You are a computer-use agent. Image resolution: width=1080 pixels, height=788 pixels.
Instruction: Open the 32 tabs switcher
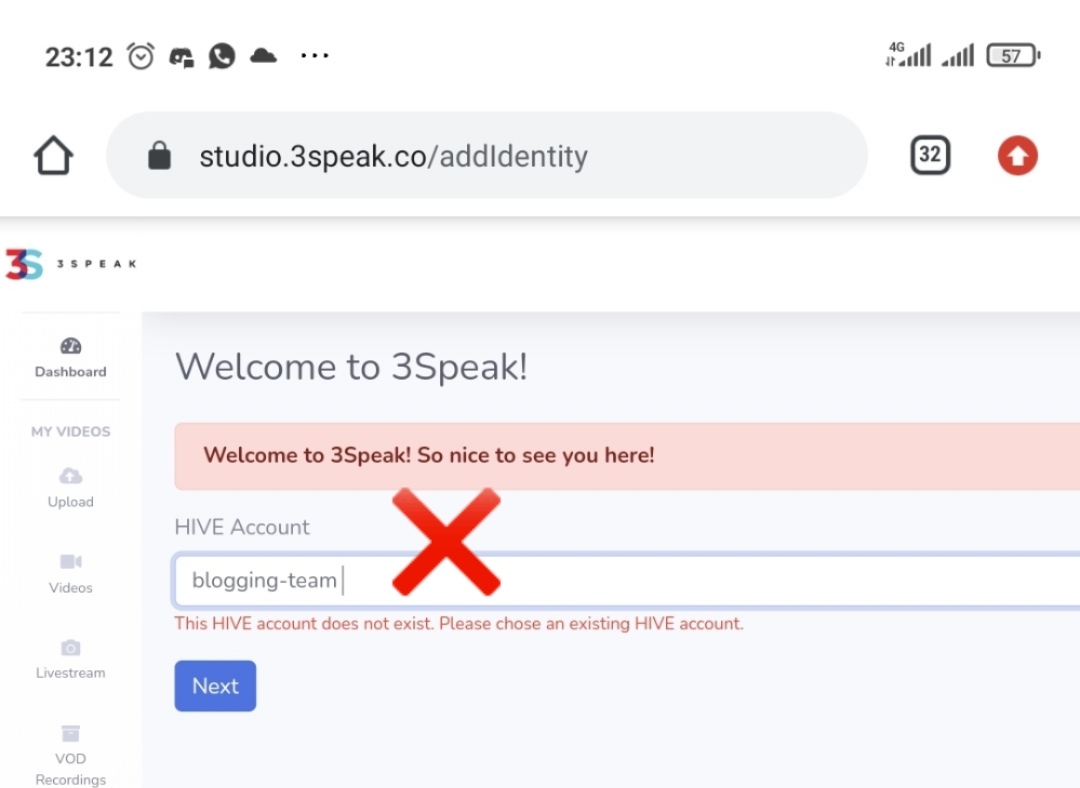(x=930, y=155)
